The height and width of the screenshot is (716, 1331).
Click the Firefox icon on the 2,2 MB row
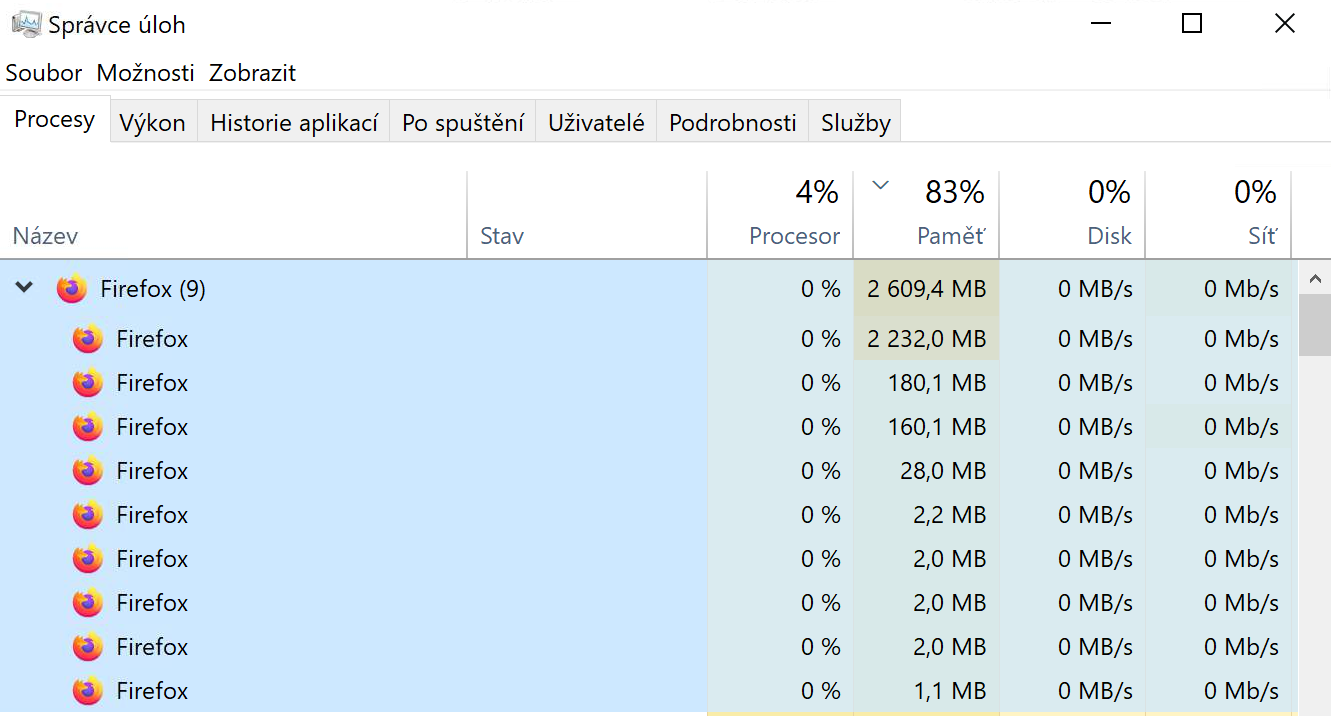[87, 514]
